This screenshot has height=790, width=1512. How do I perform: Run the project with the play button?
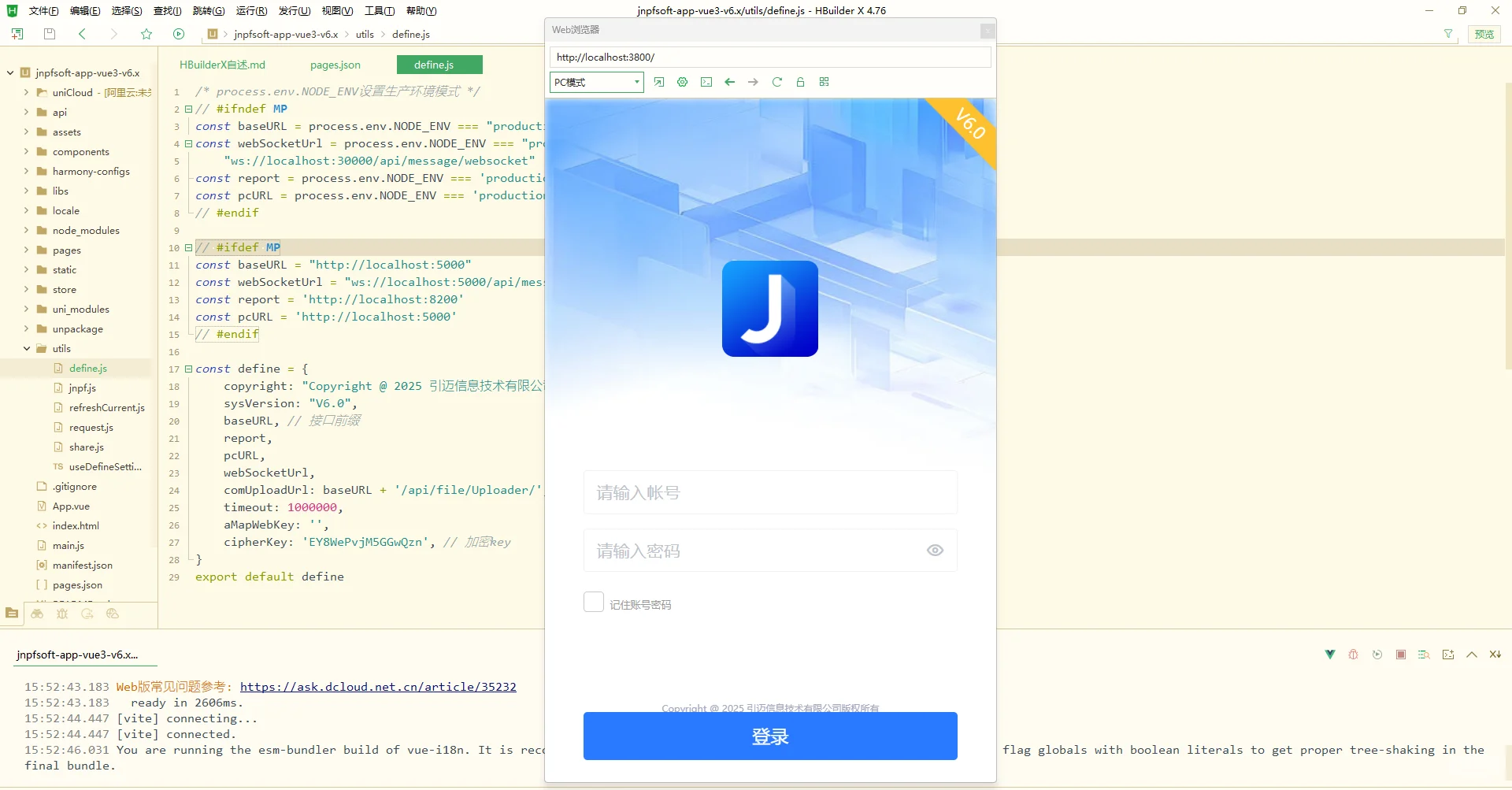pyautogui.click(x=179, y=34)
